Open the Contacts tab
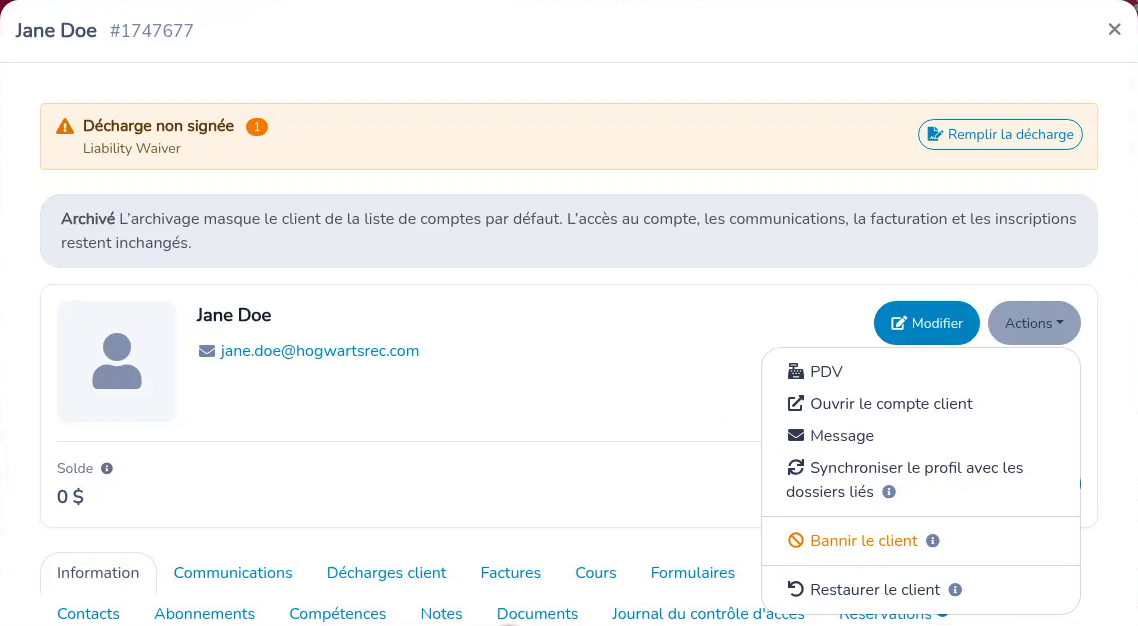The width and height of the screenshot is (1138, 626). tap(89, 613)
